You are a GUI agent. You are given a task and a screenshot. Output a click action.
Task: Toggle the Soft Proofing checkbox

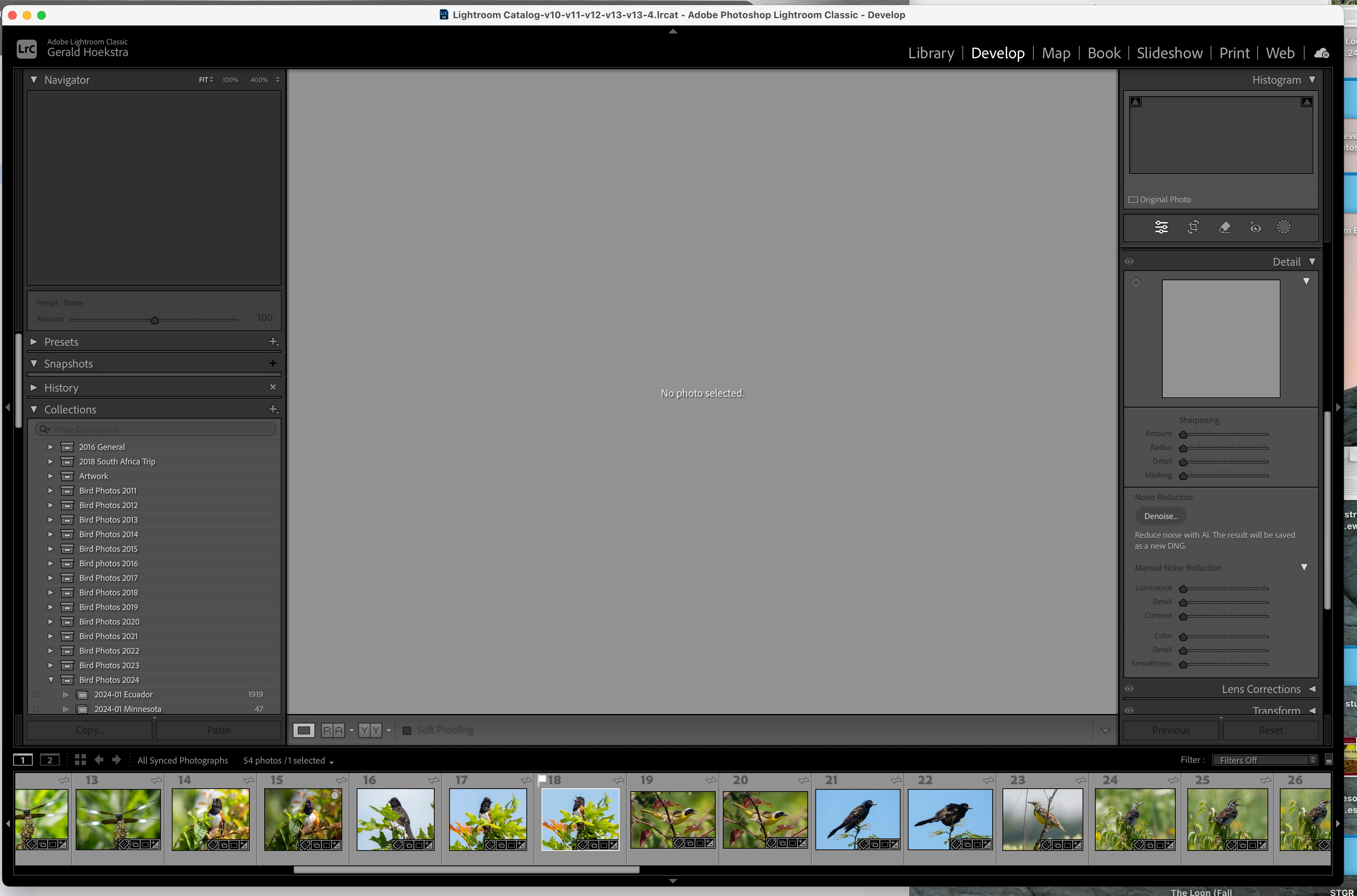coord(407,730)
